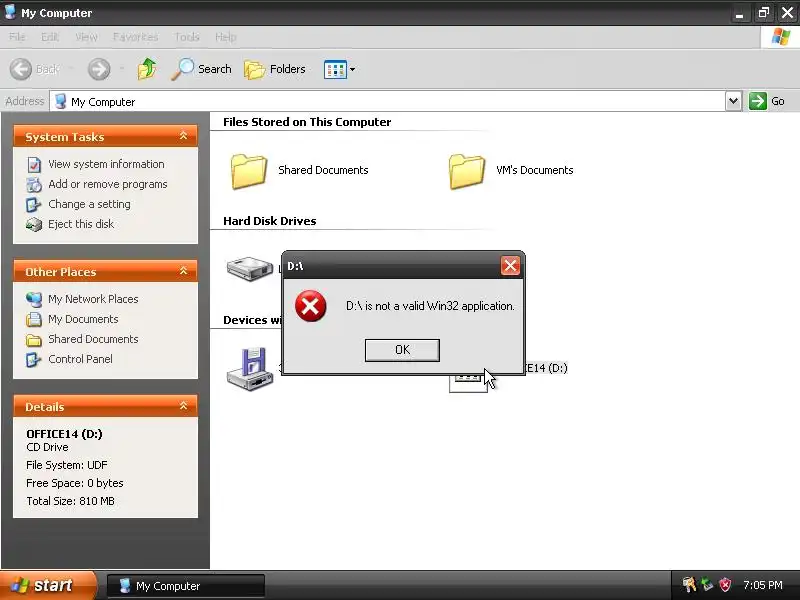Open Control Panel link

click(80, 359)
